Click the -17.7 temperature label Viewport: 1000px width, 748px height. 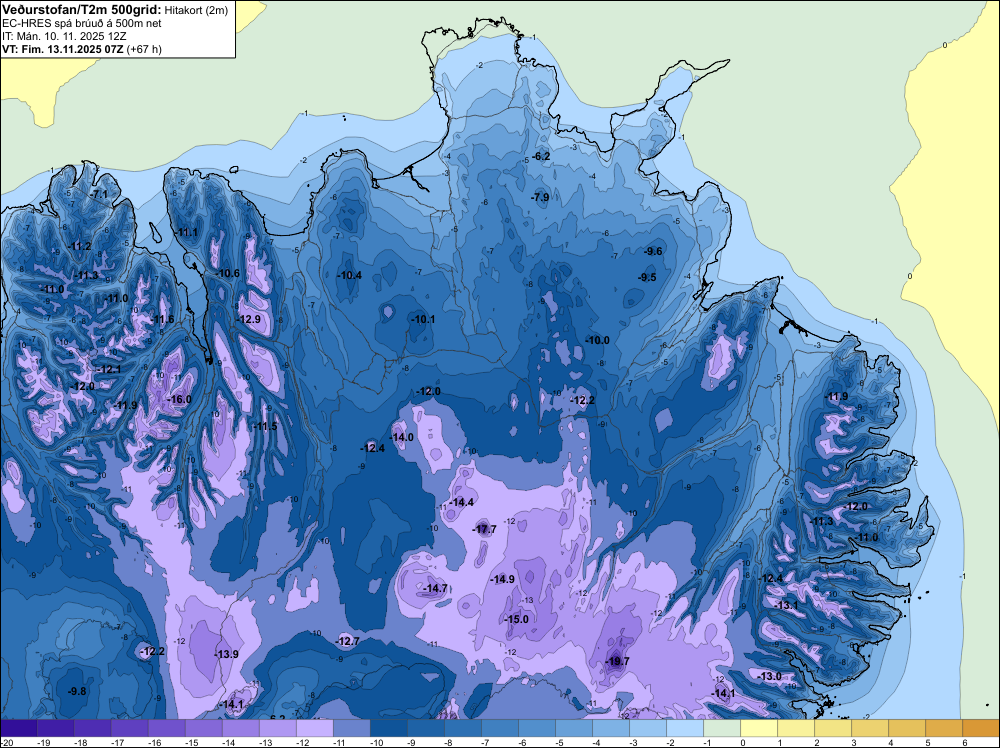(x=484, y=529)
